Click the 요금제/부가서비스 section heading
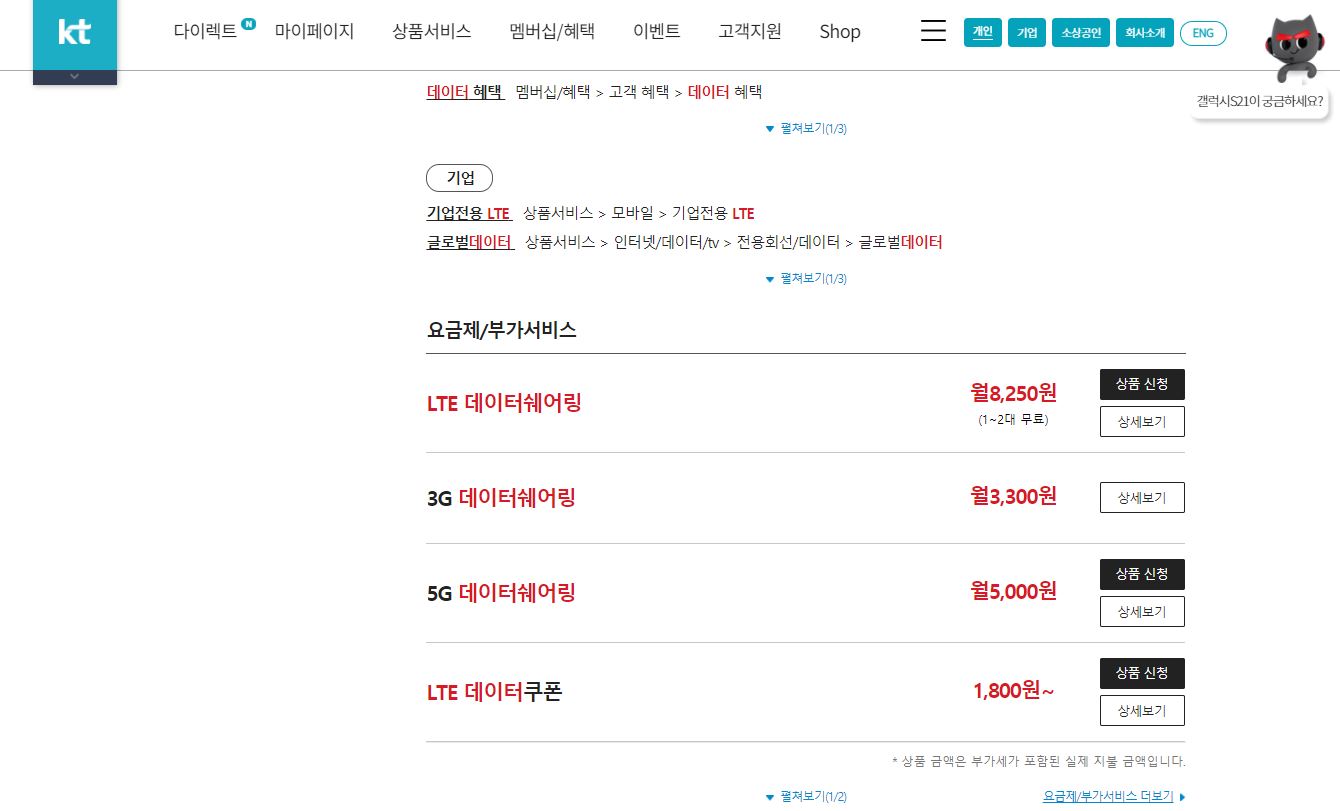The image size is (1340, 811). point(501,329)
